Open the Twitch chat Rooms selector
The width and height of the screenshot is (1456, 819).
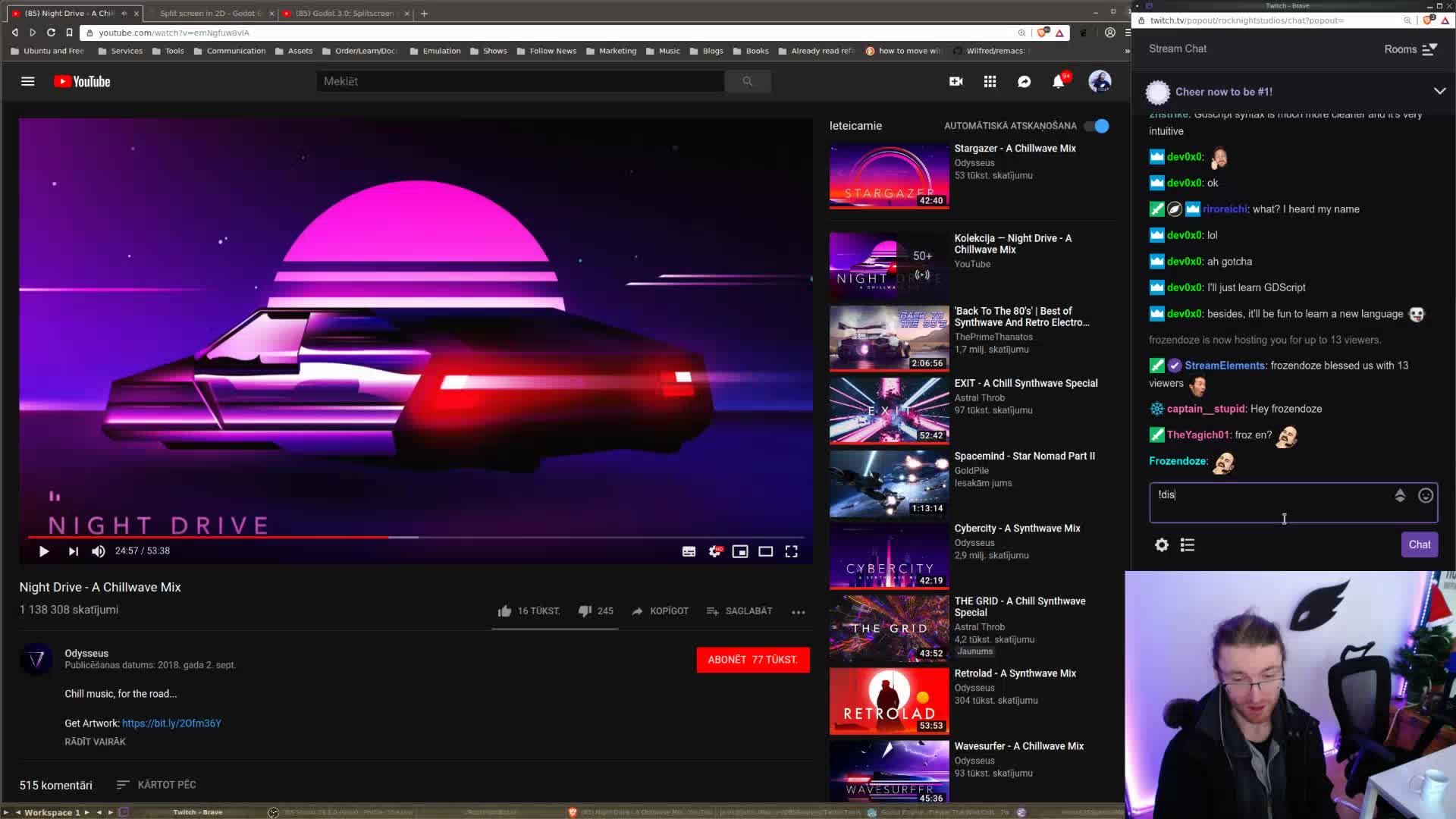tap(1411, 49)
